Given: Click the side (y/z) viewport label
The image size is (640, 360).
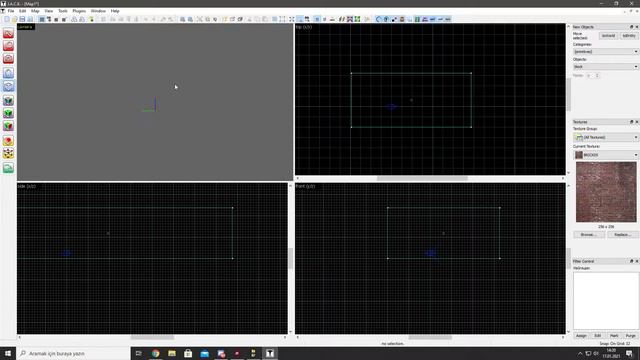Looking at the screenshot, I should click(27, 186).
